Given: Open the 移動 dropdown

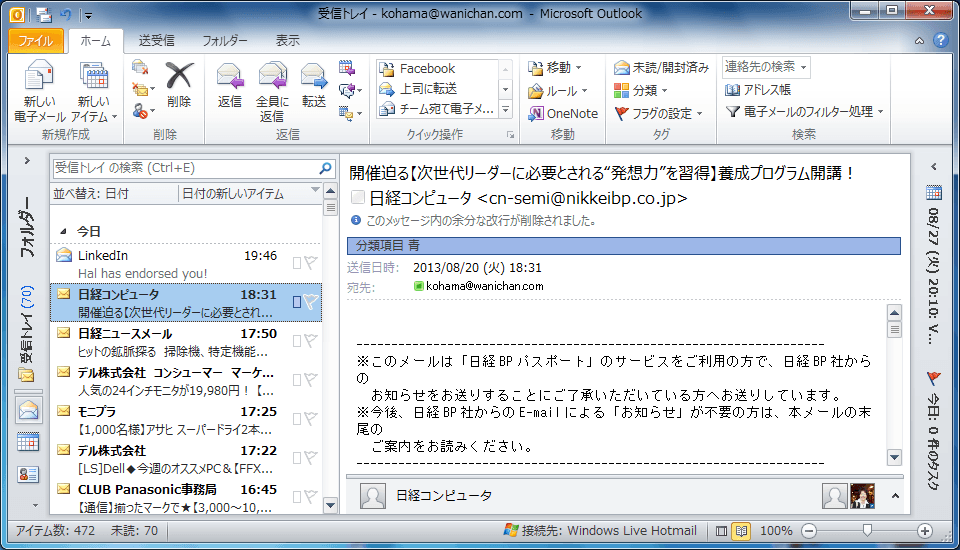Looking at the screenshot, I should tap(555, 67).
